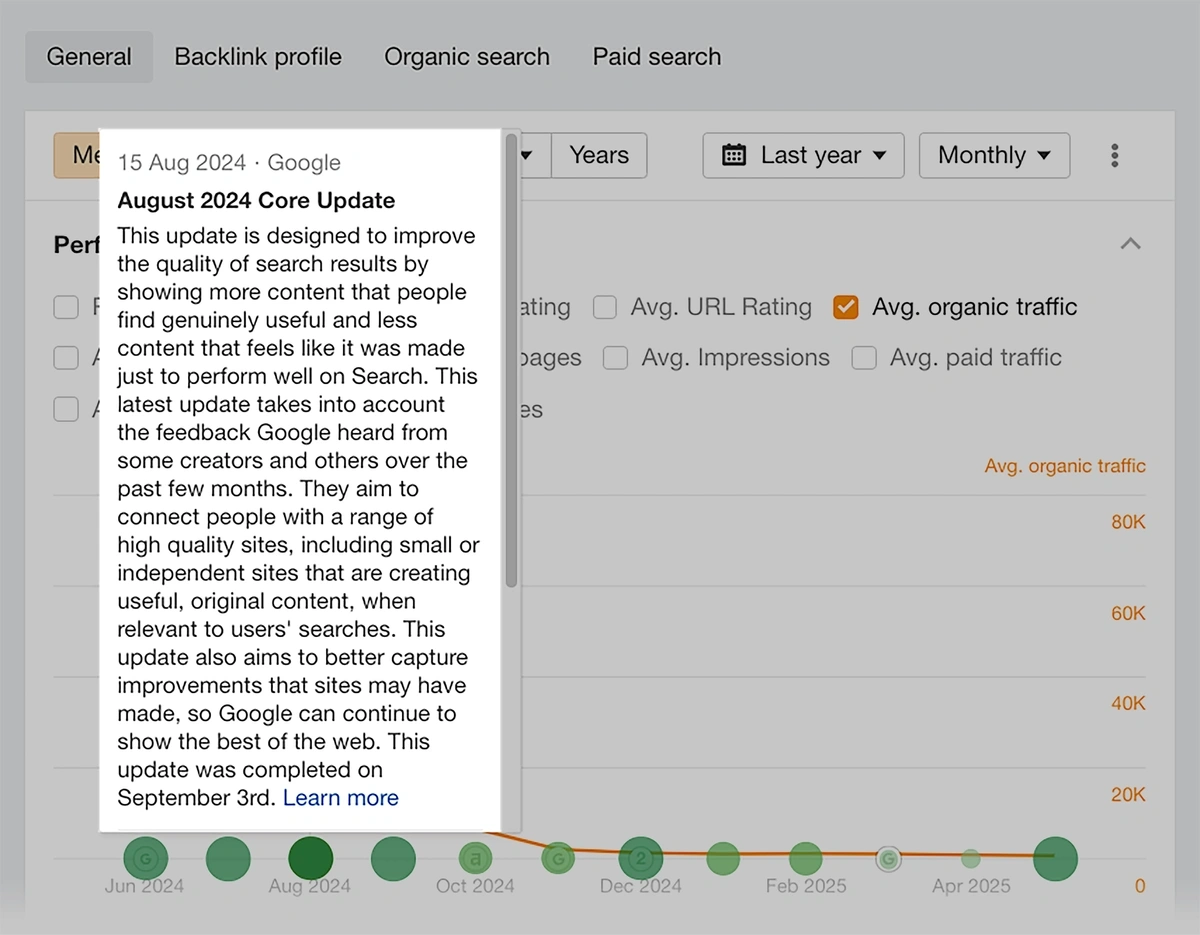Click the Aug 2024 axis label
The image size is (1200, 935).
click(310, 886)
